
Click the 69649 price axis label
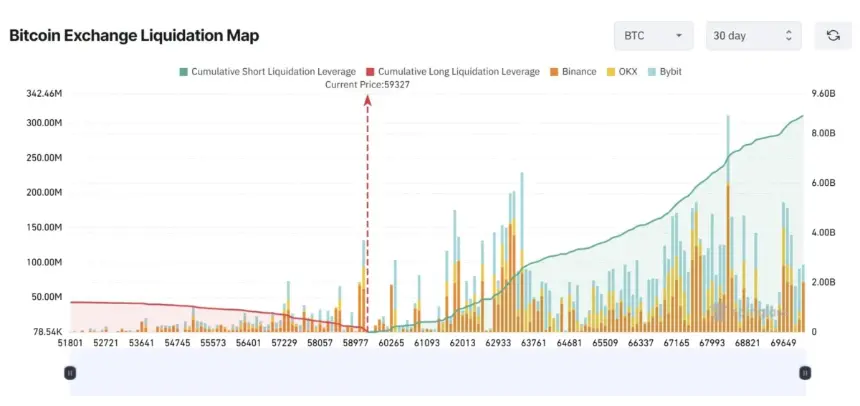coord(783,343)
